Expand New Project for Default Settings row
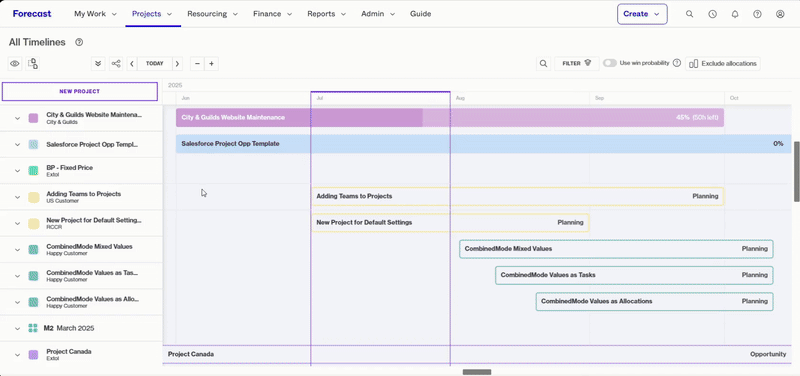This screenshot has width=800, height=376. (17, 223)
